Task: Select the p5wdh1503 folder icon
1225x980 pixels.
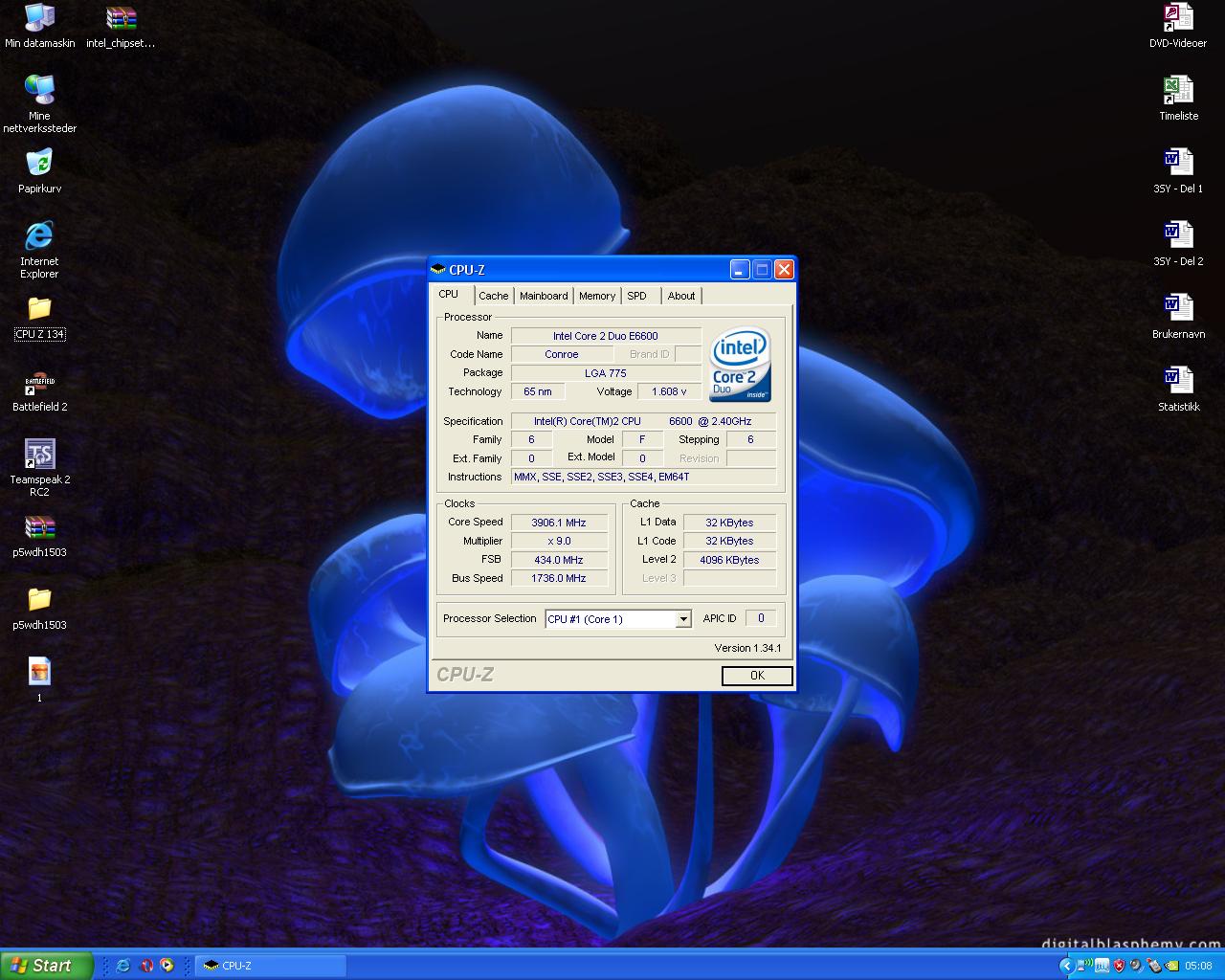Action: coord(39,609)
